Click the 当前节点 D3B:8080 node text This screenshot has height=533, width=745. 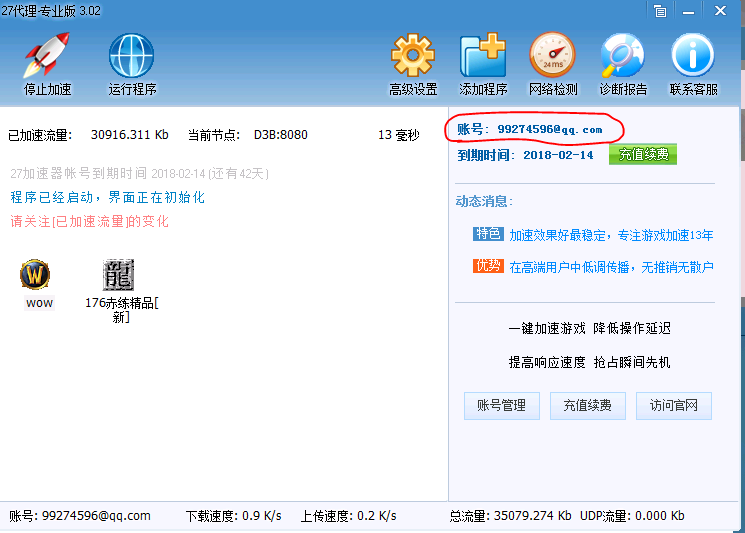tap(280, 135)
